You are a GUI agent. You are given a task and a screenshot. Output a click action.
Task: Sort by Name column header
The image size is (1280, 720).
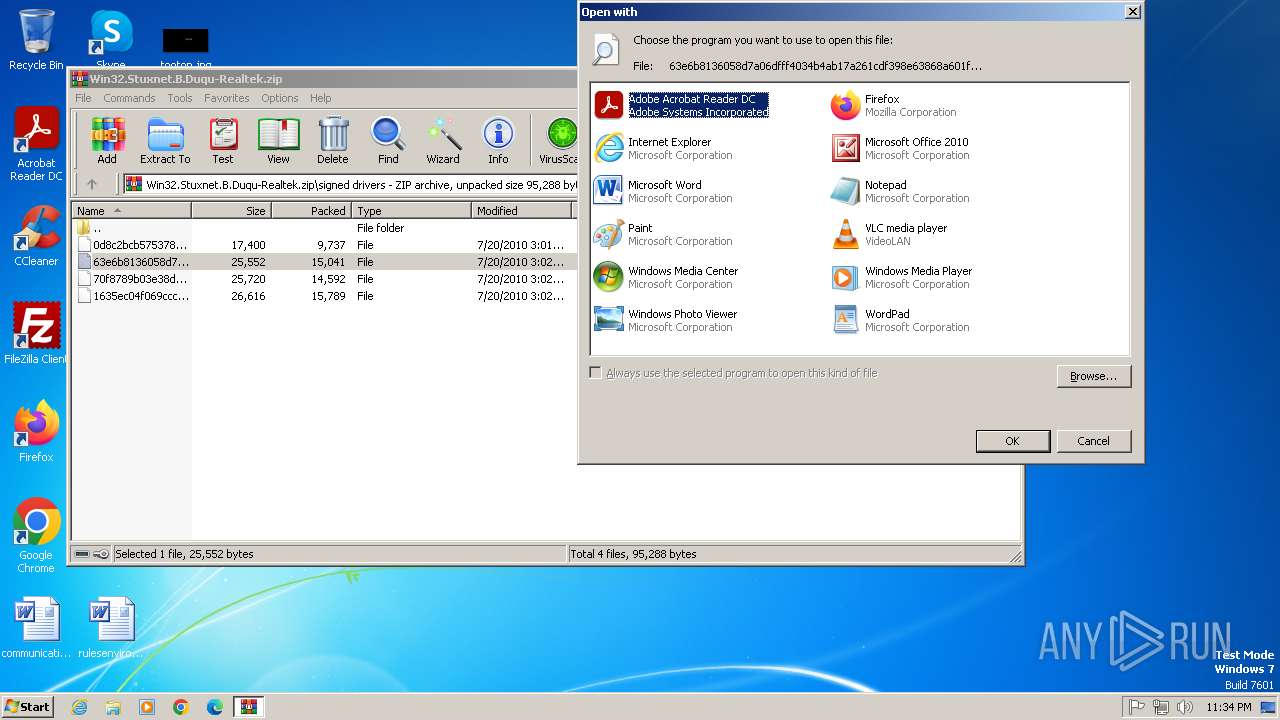(x=131, y=211)
